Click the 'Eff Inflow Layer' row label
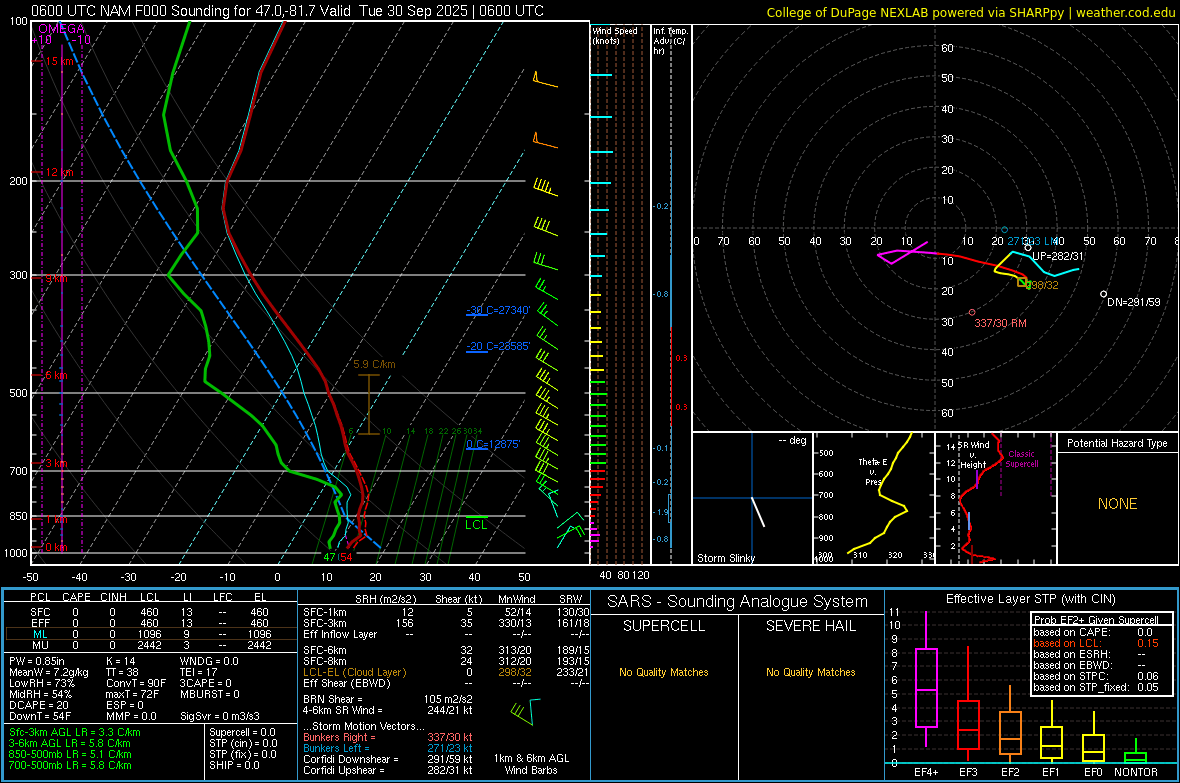 tap(340, 634)
